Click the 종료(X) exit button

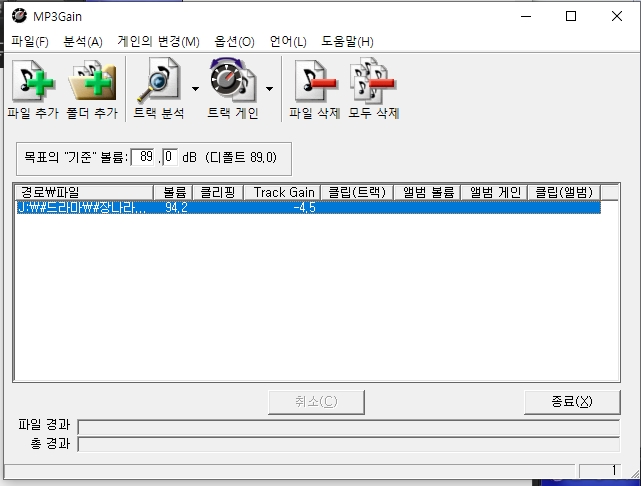[x=572, y=402]
